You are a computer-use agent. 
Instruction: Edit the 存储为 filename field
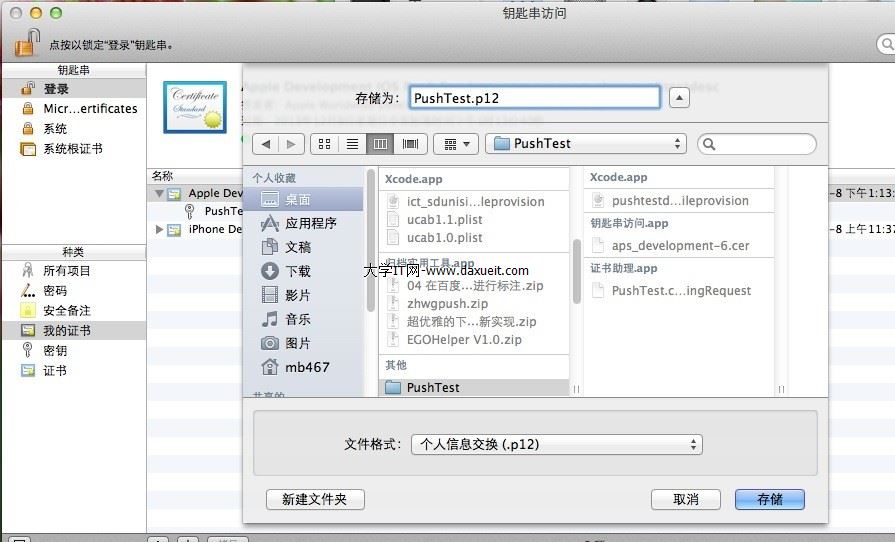tap(535, 98)
